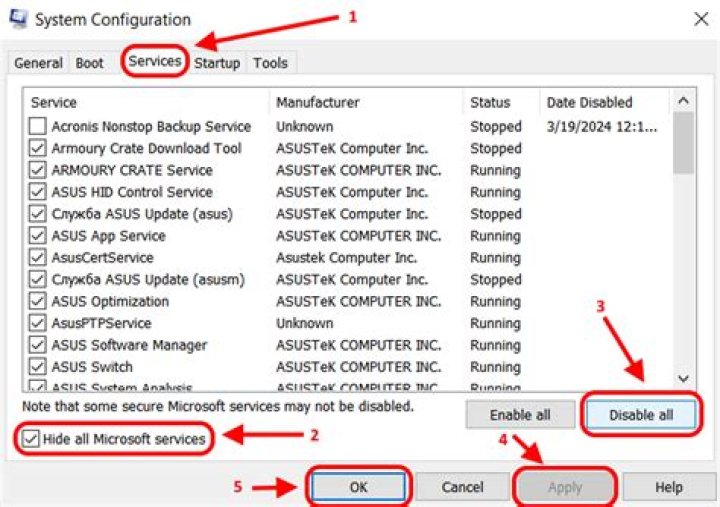The image size is (720, 507).
Task: Toggle AsusPTPService checkbox
Action: (x=37, y=323)
